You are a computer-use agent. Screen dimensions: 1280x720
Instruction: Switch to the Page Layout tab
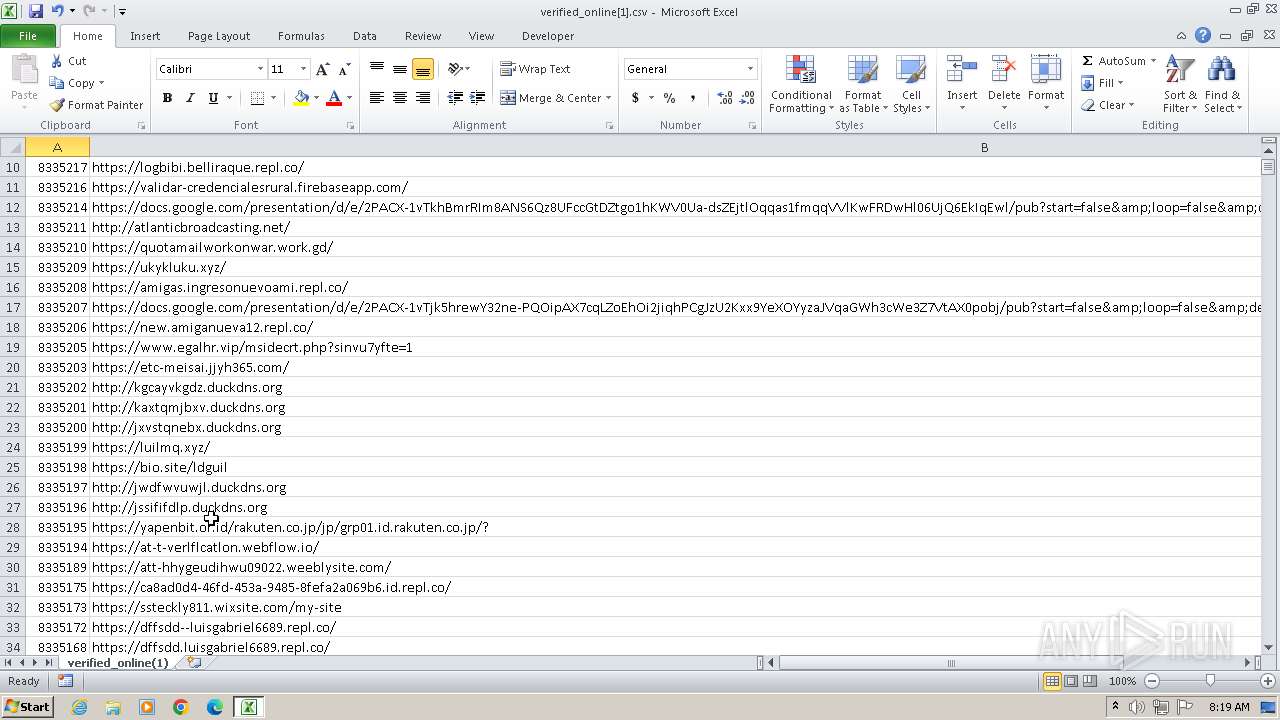(219, 36)
